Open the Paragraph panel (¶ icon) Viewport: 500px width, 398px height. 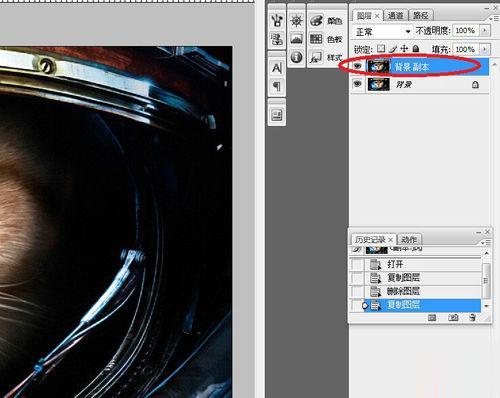(x=277, y=87)
